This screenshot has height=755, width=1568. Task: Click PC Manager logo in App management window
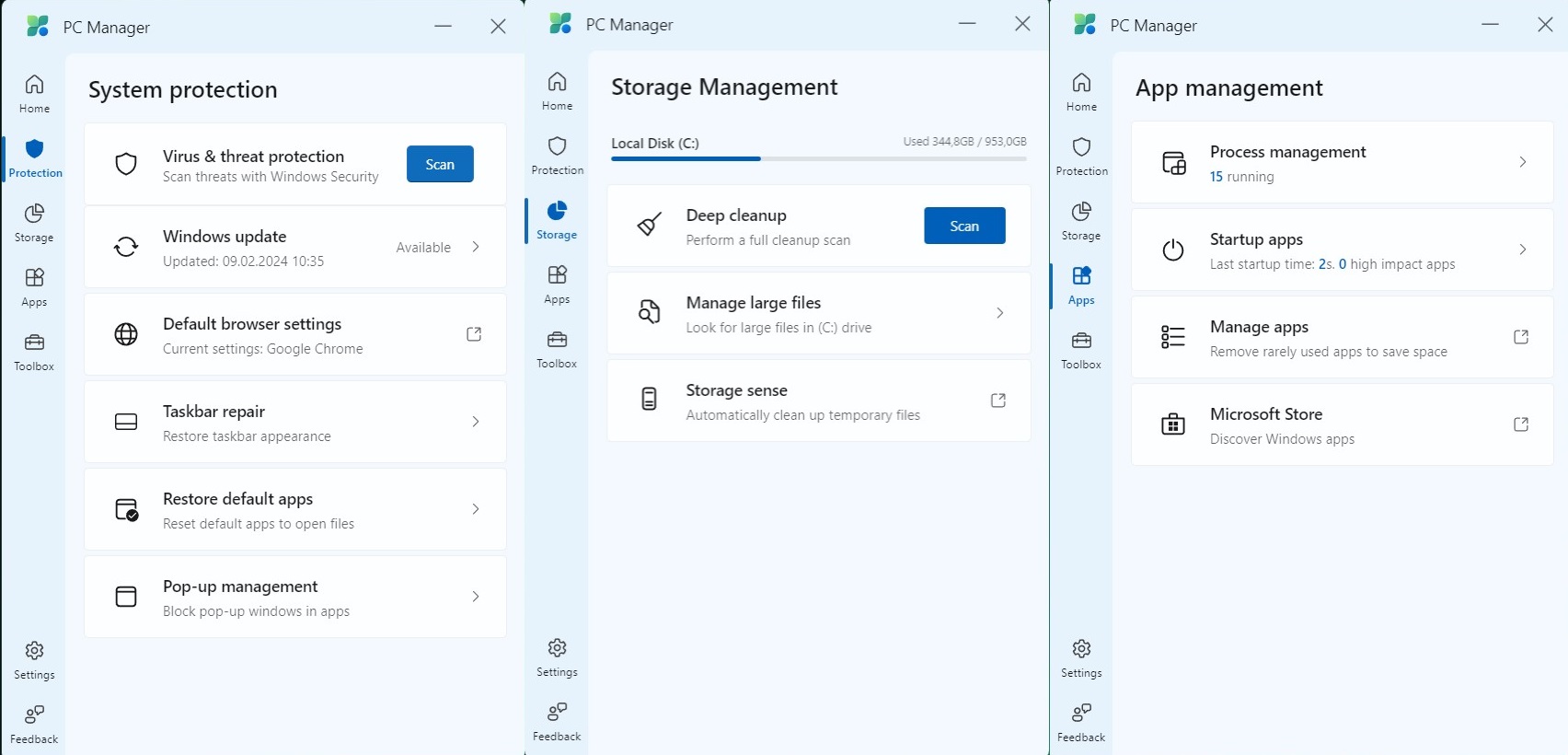coord(1085,25)
